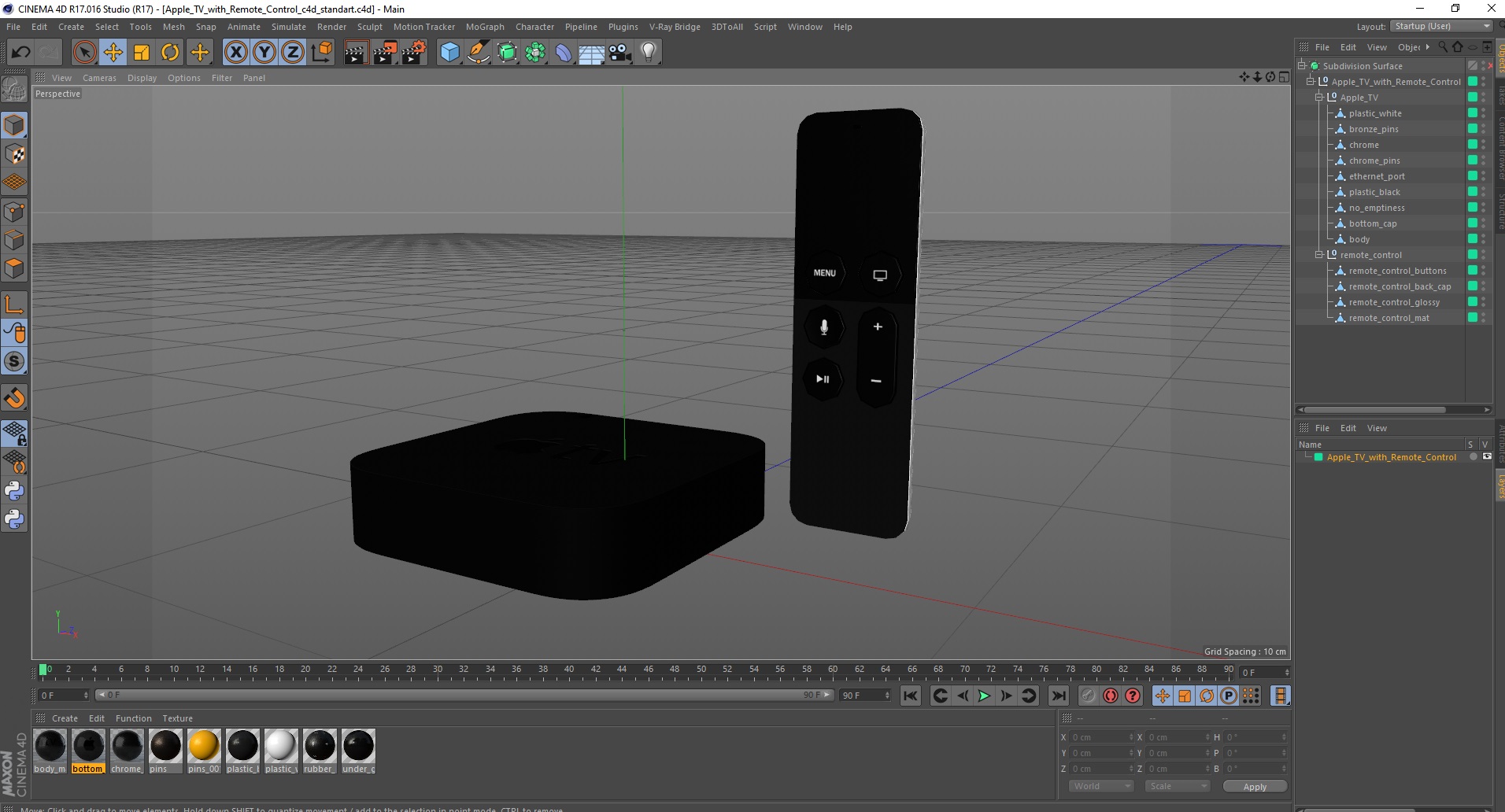Screen dimensions: 1505x812
Task: Open the MoGraph menu
Action: 485,27
